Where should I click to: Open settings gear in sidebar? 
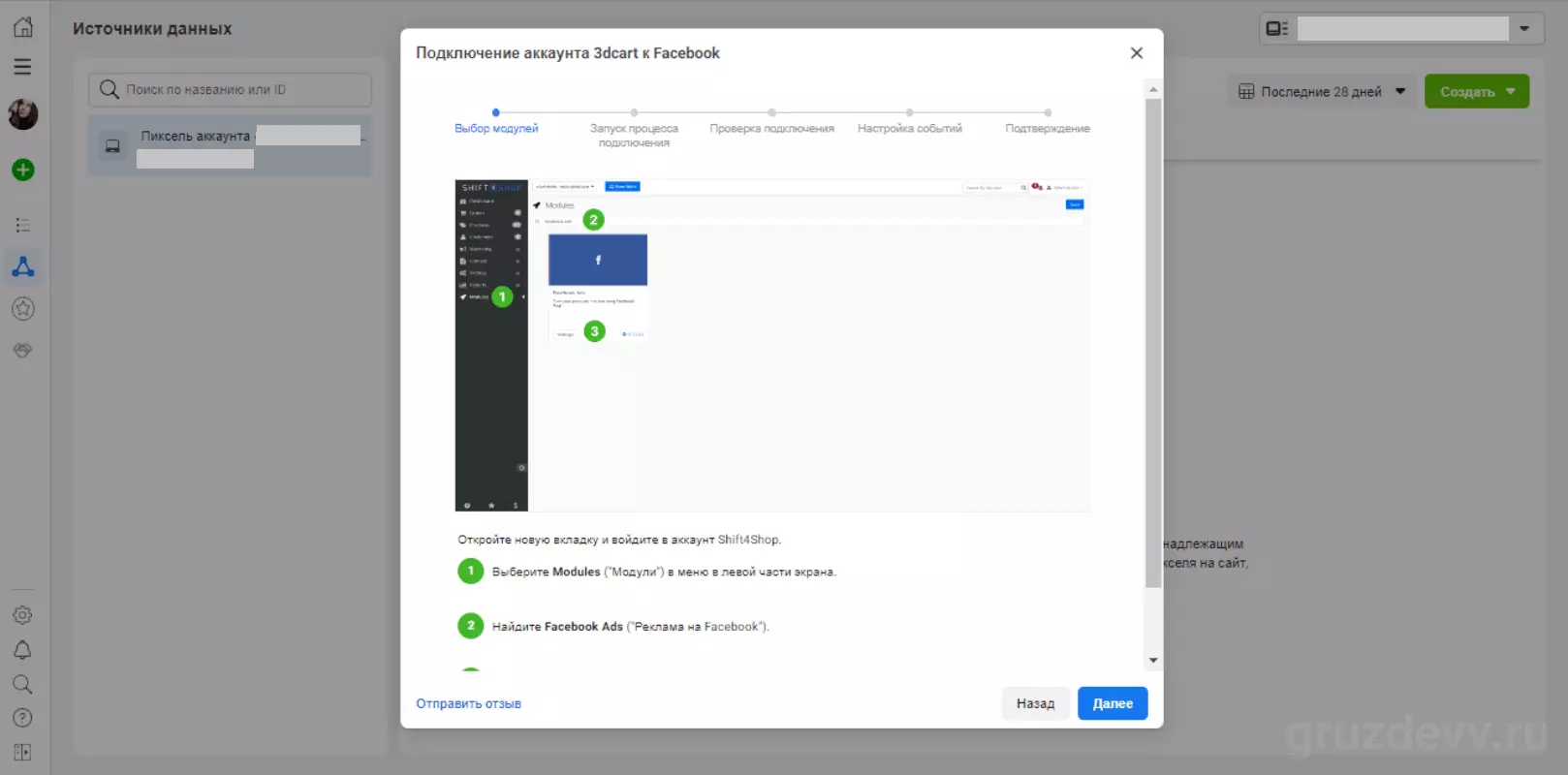23,615
